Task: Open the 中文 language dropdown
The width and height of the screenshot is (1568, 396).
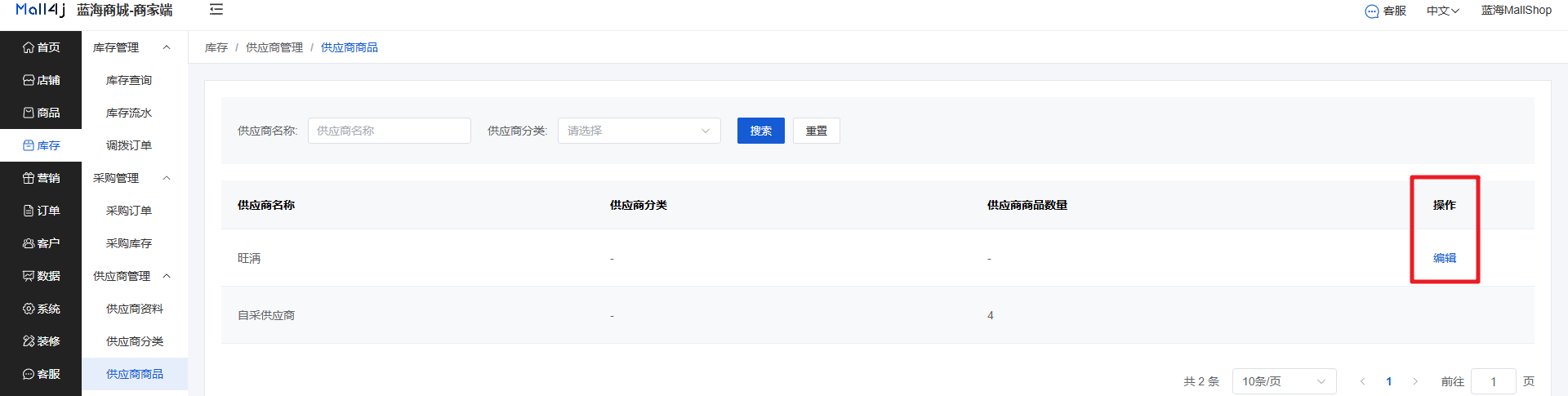Action: pyautogui.click(x=1443, y=11)
